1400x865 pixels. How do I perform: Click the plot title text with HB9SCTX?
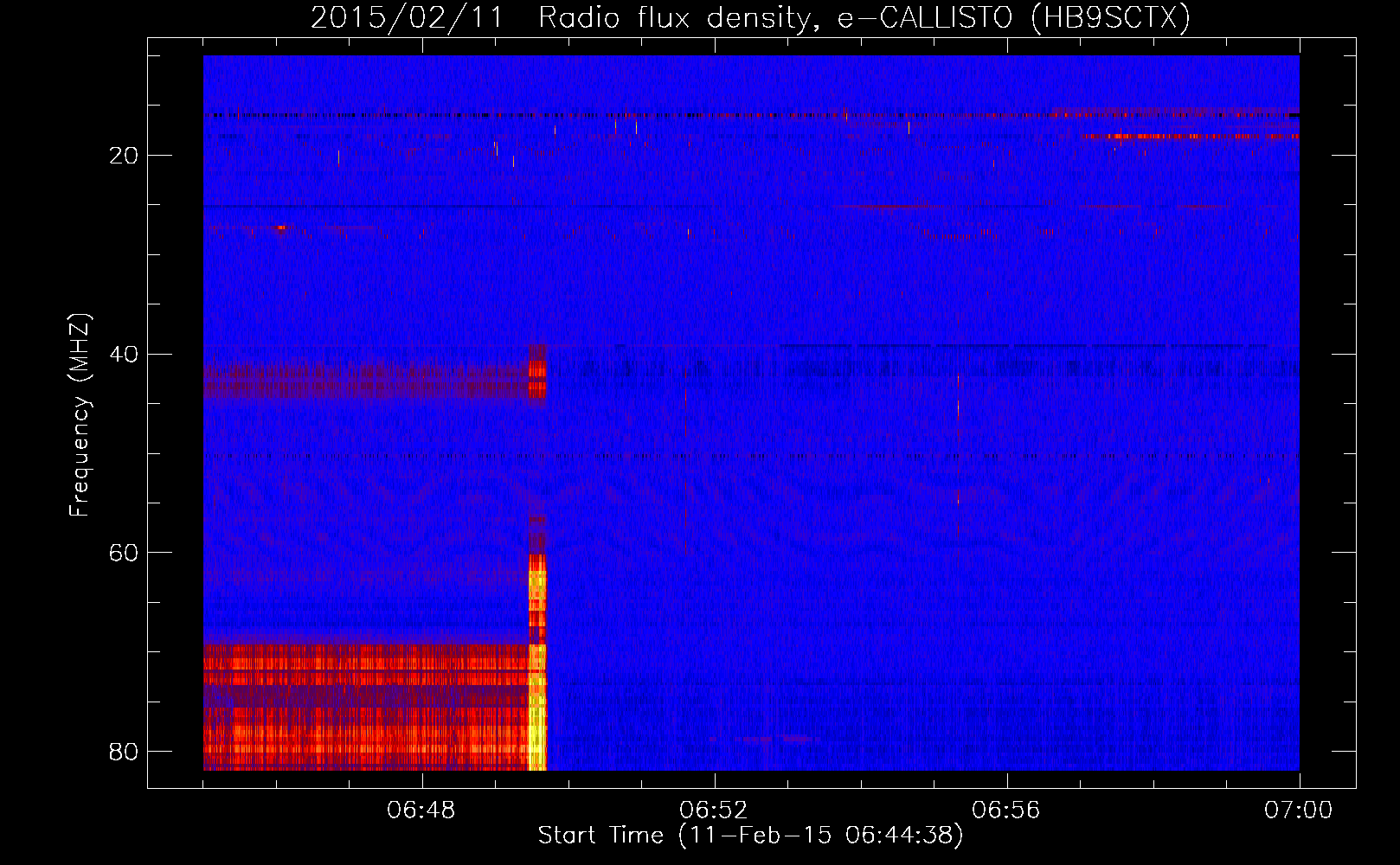750,17
